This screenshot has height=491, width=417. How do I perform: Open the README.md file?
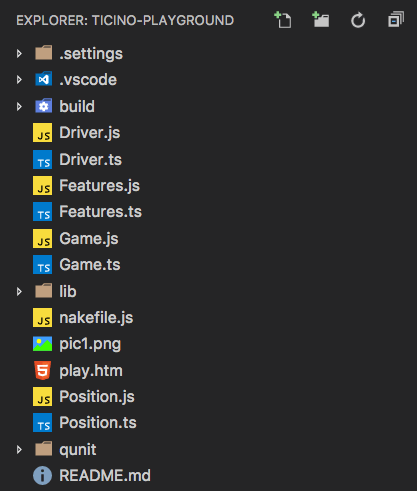click(105, 476)
